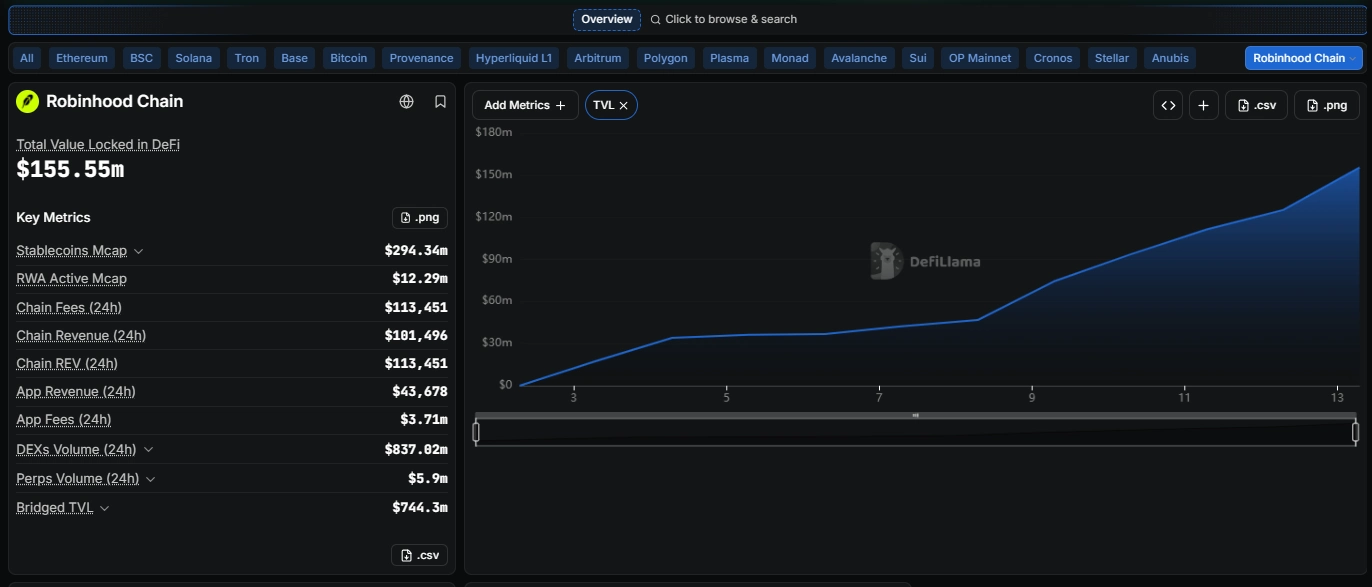Open the Robinhood Chain dropdown selector
This screenshot has height=587, width=1372.
click(1304, 58)
